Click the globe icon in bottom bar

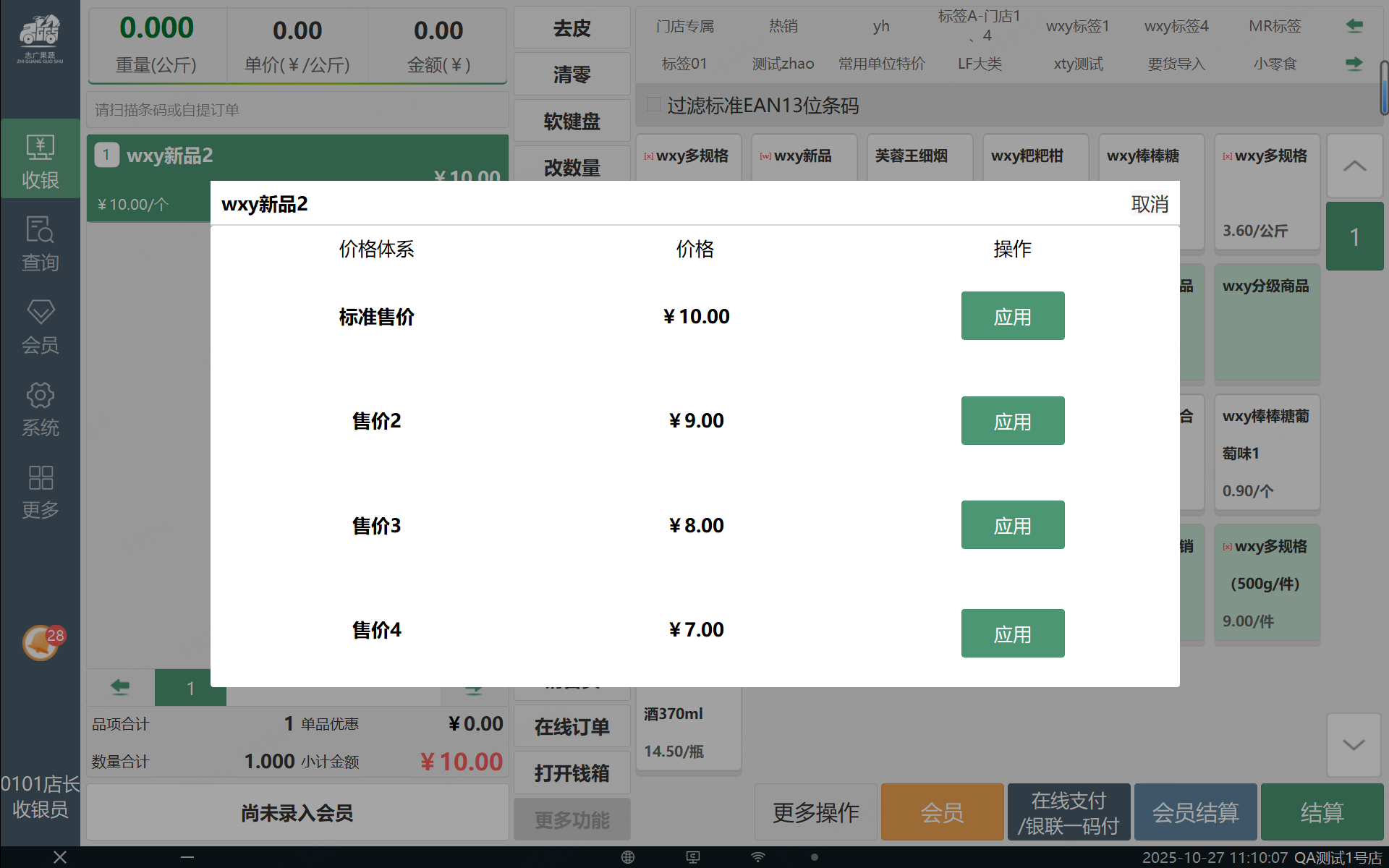627,857
